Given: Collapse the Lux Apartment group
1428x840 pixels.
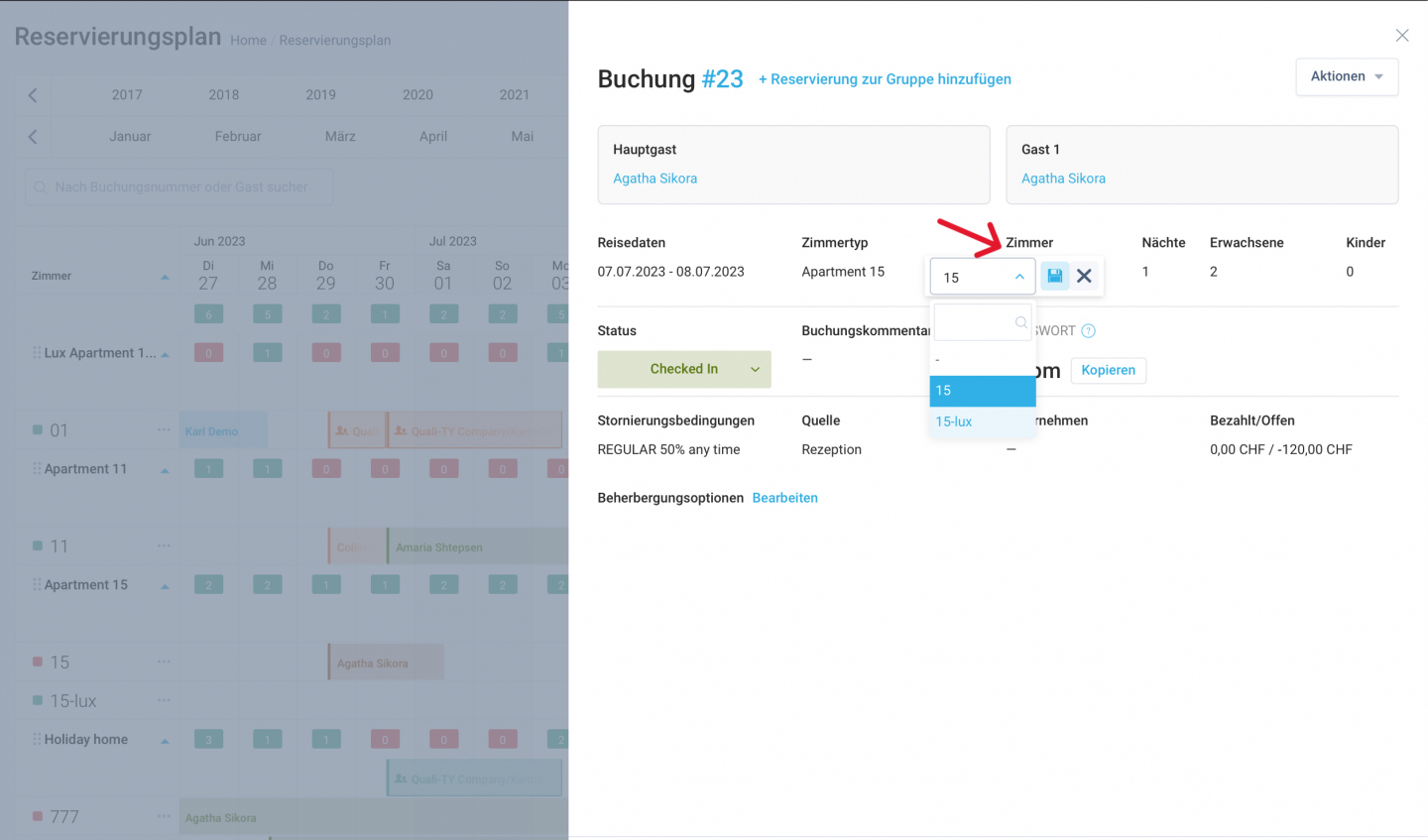Looking at the screenshot, I should coord(165,354).
